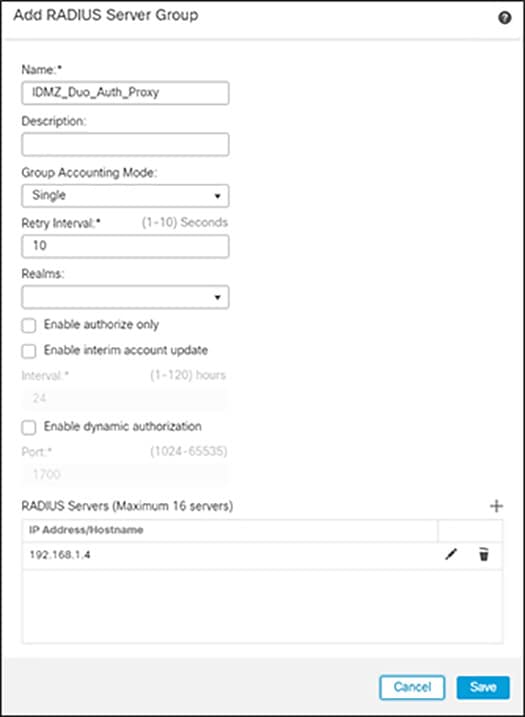
Task: Click the disabled Interval hours field
Action: tap(125, 399)
